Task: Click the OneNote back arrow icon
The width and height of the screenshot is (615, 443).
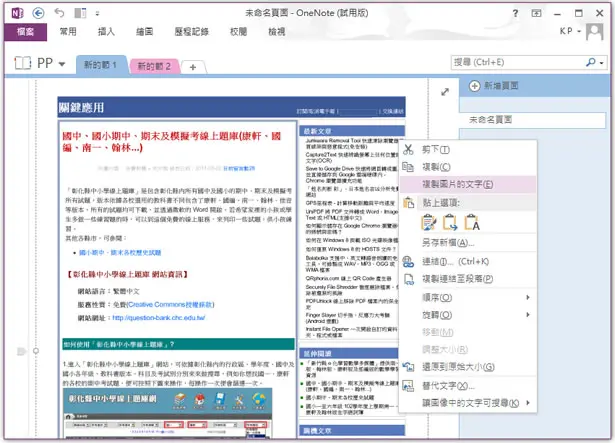Action: [38, 13]
